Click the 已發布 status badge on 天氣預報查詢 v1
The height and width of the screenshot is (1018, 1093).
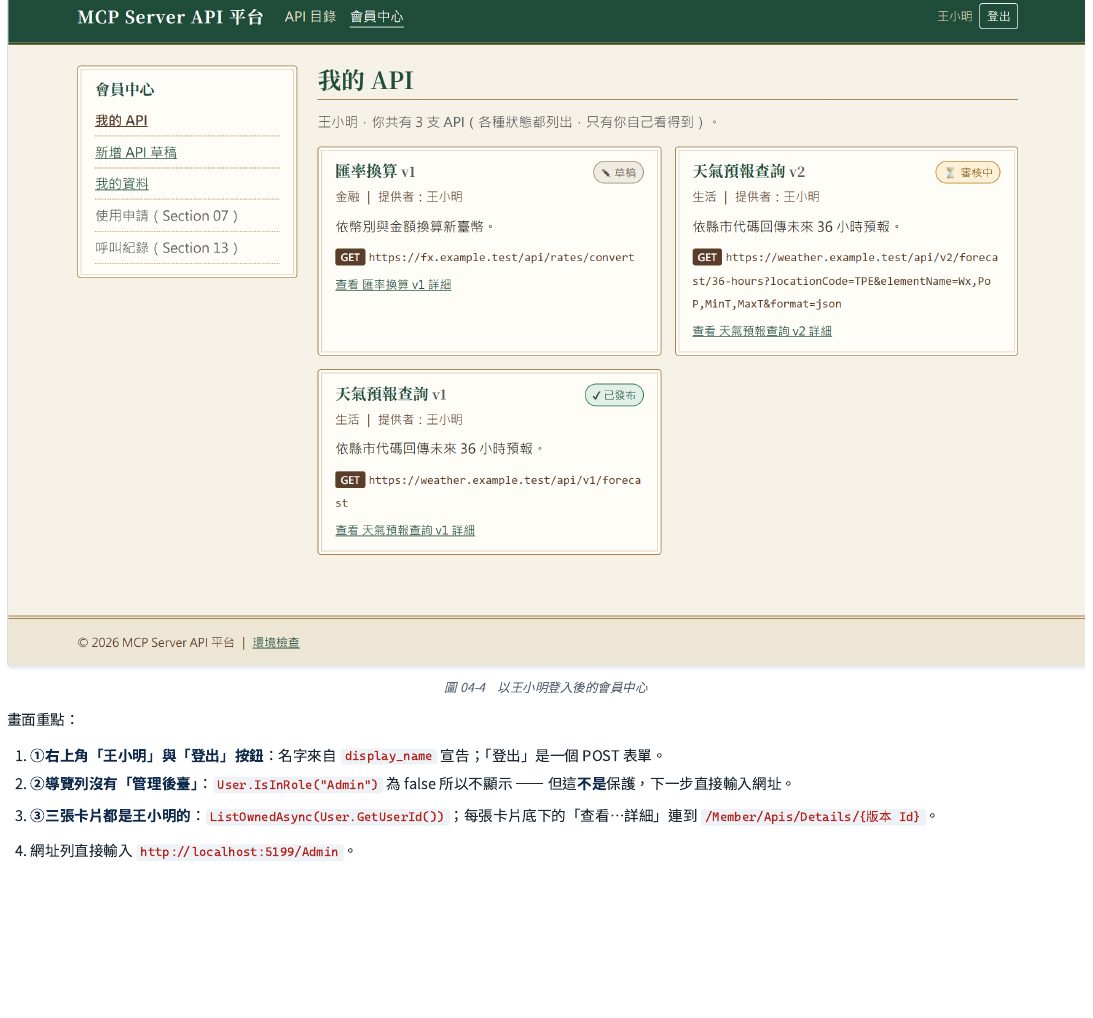[x=614, y=395]
